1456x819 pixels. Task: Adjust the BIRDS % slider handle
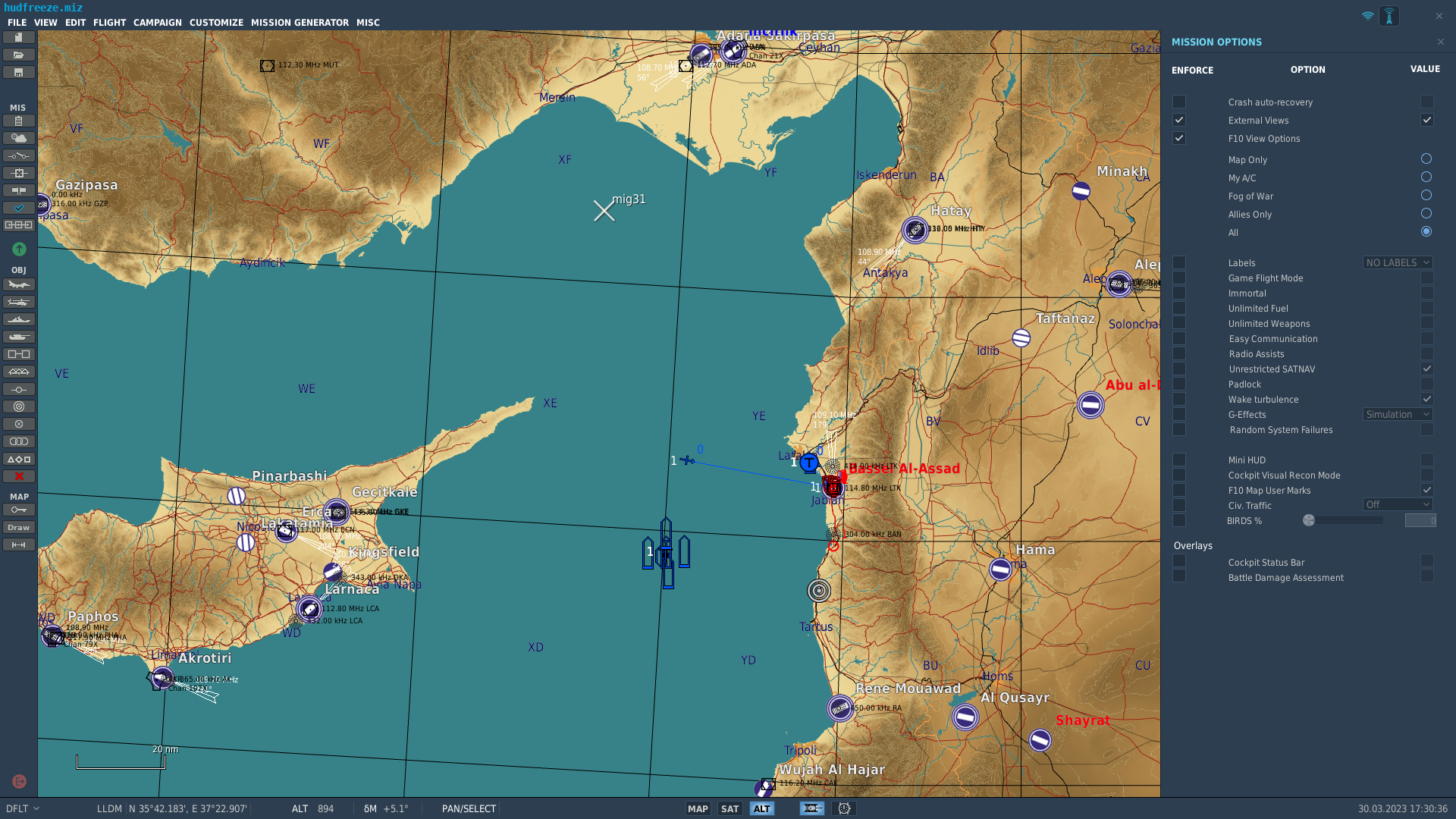1309,520
